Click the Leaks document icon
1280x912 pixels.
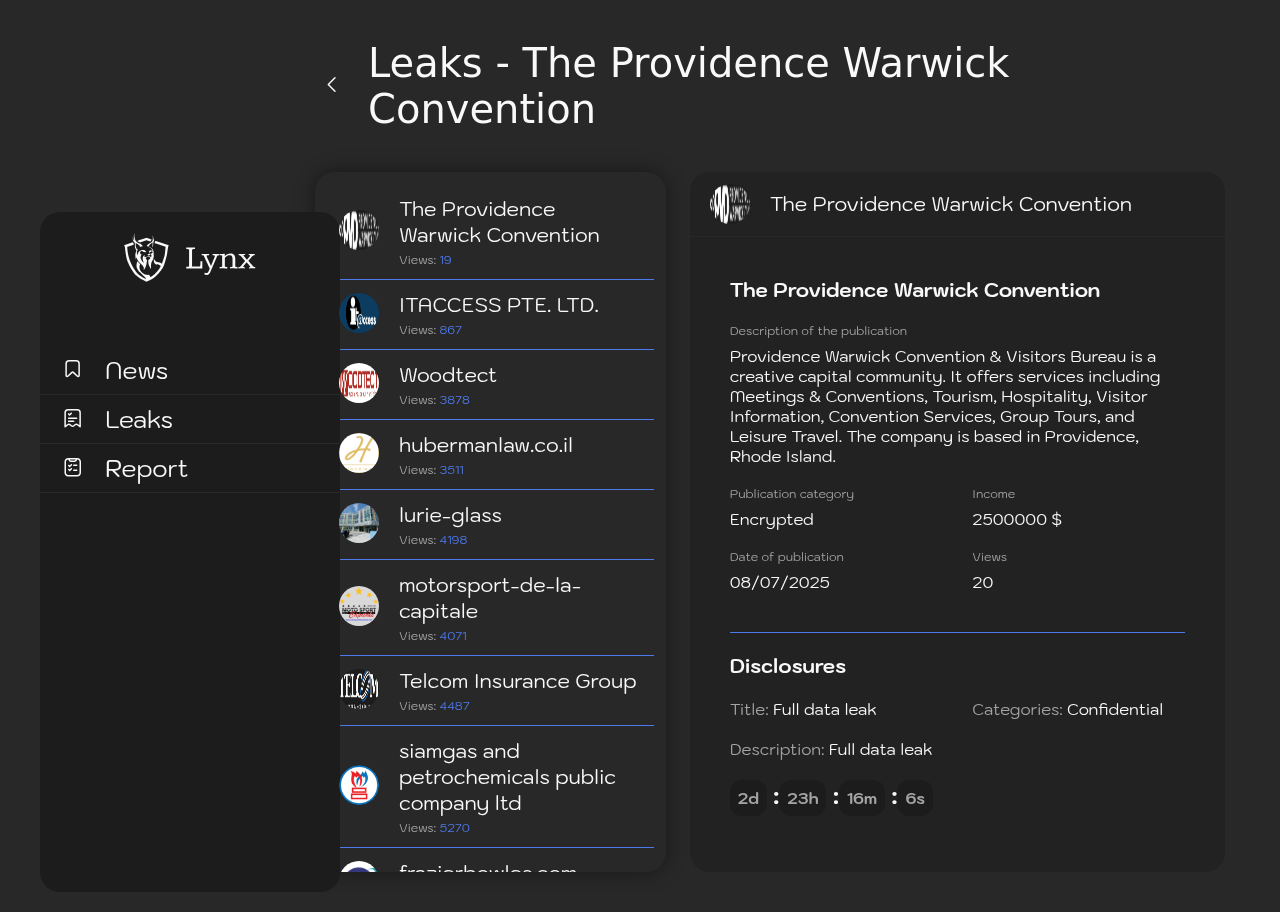[72, 418]
